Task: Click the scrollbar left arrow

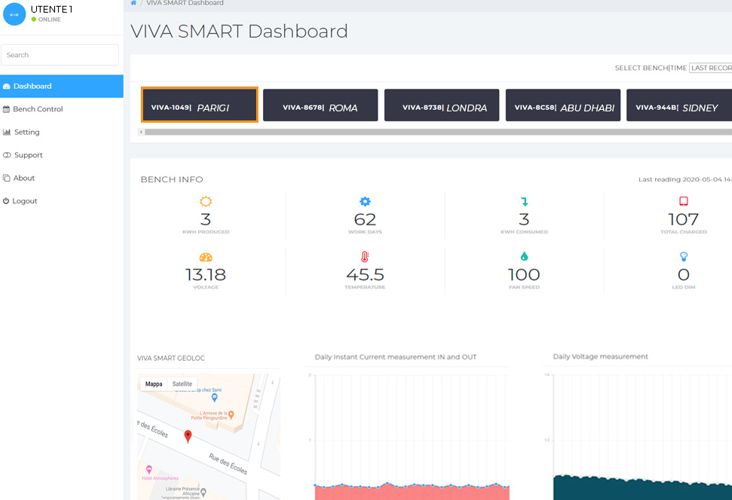Action: (141, 132)
